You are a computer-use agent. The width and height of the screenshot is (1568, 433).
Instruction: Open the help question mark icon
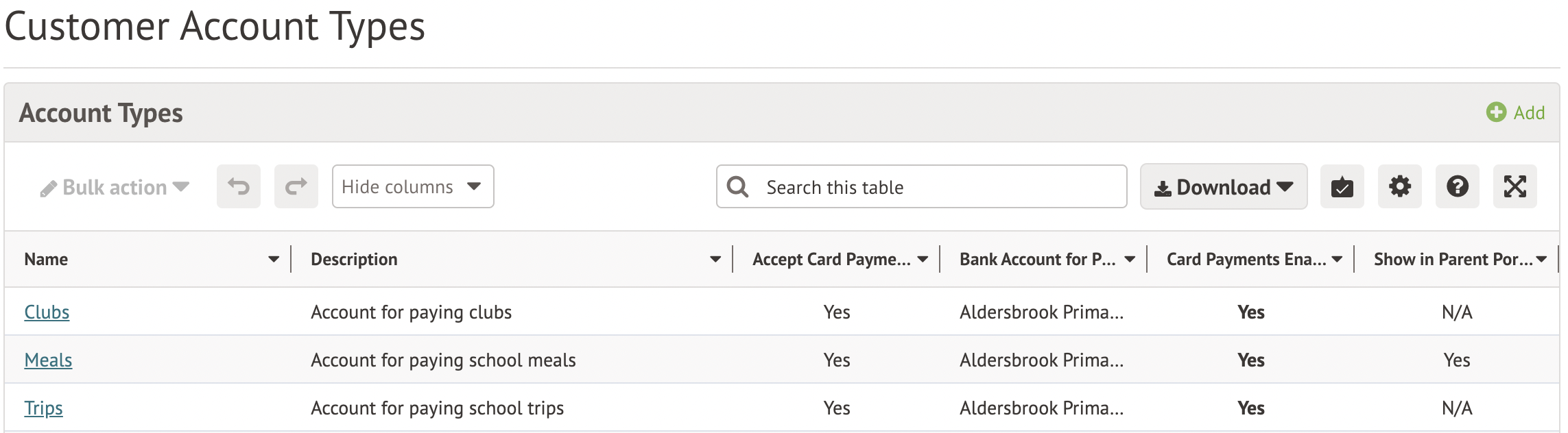(1457, 186)
